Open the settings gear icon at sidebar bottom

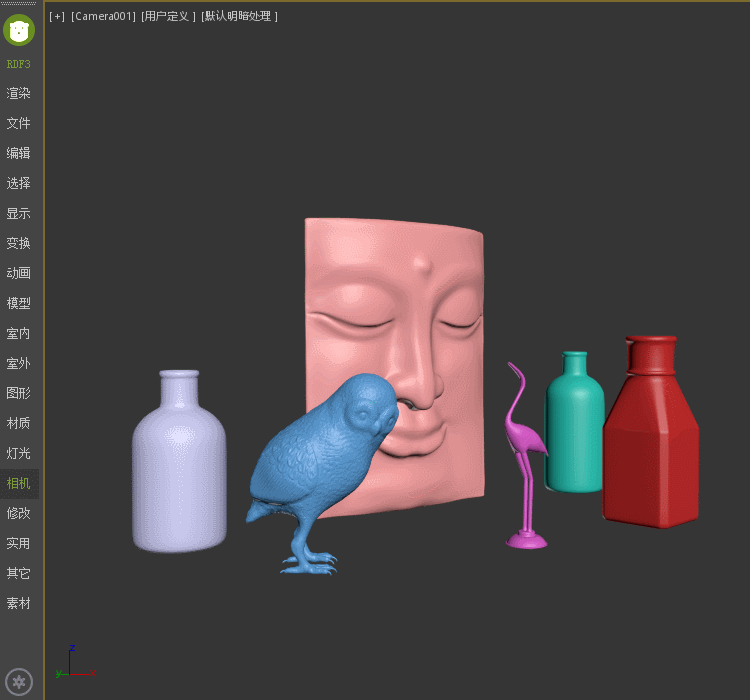point(19,682)
